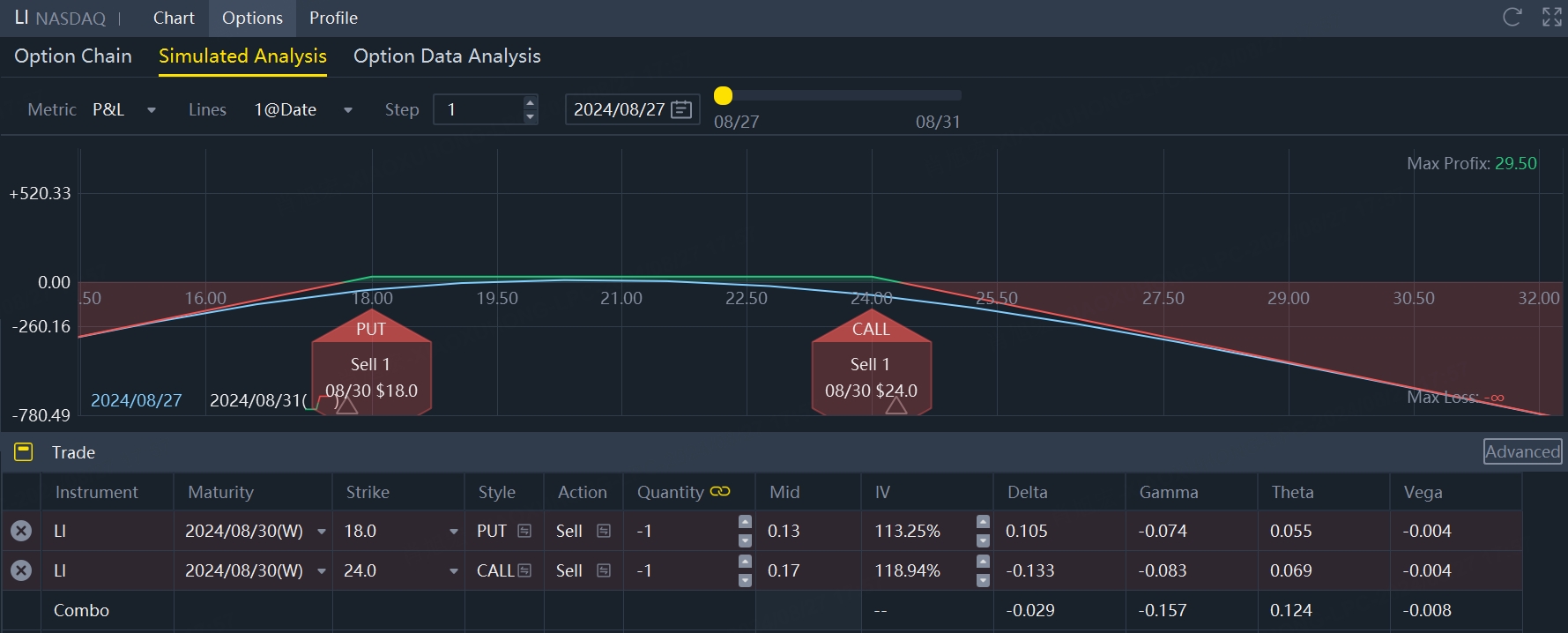Image resolution: width=1568 pixels, height=633 pixels.
Task: Click the Advanced button
Action: click(x=1522, y=451)
